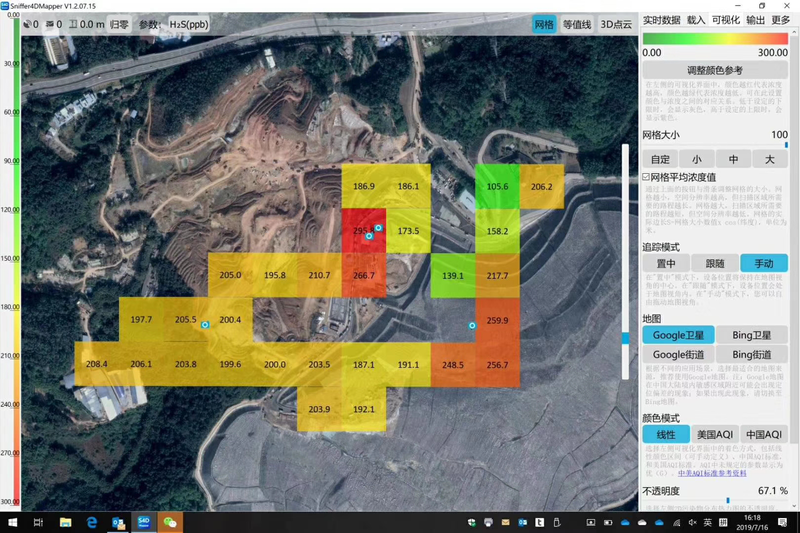Click the 266.7 grid cell
Screen dimensions: 800x533
(364, 275)
